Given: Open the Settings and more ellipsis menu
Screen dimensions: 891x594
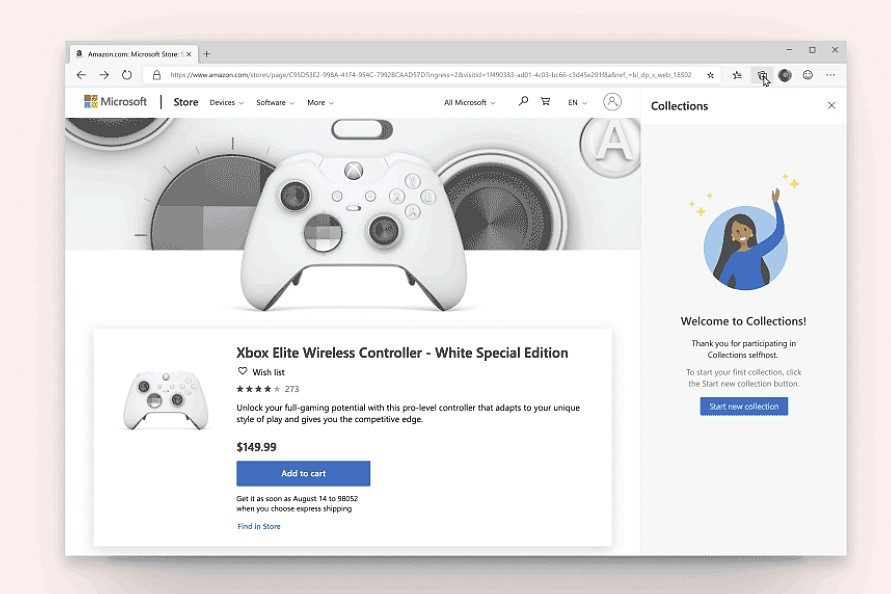Looking at the screenshot, I should click(830, 75).
